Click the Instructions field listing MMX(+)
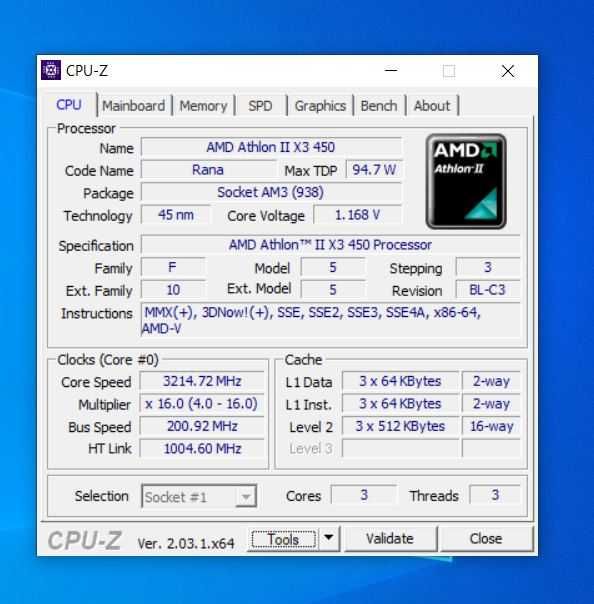 tap(331, 320)
